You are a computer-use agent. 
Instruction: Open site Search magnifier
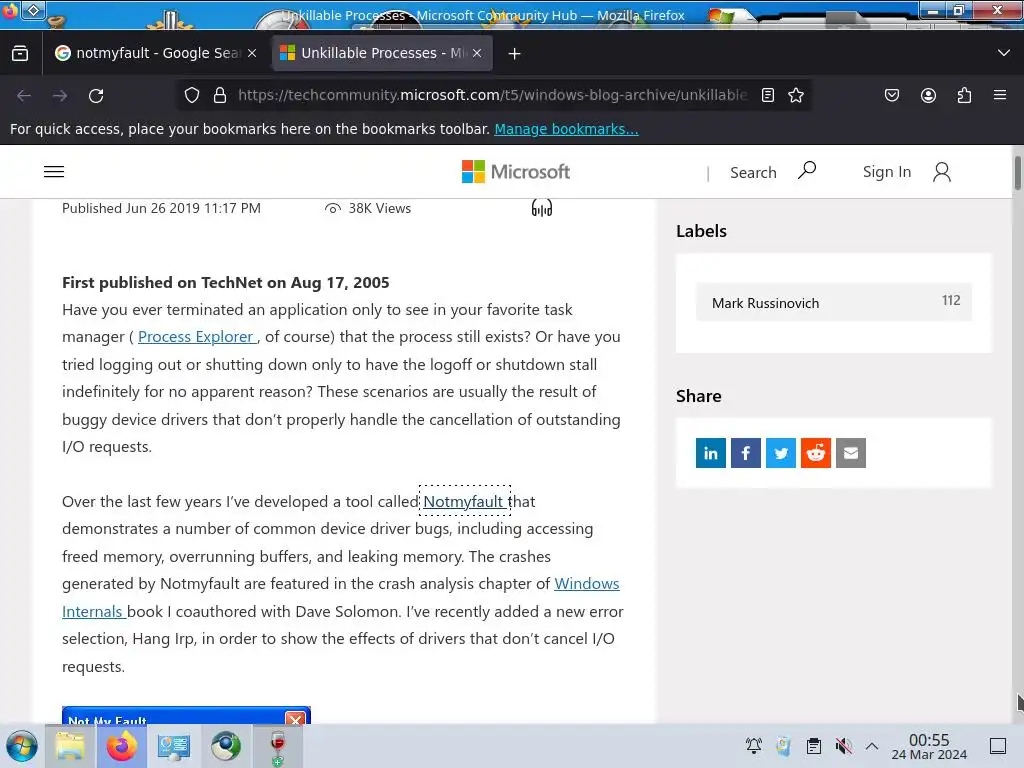pos(807,171)
